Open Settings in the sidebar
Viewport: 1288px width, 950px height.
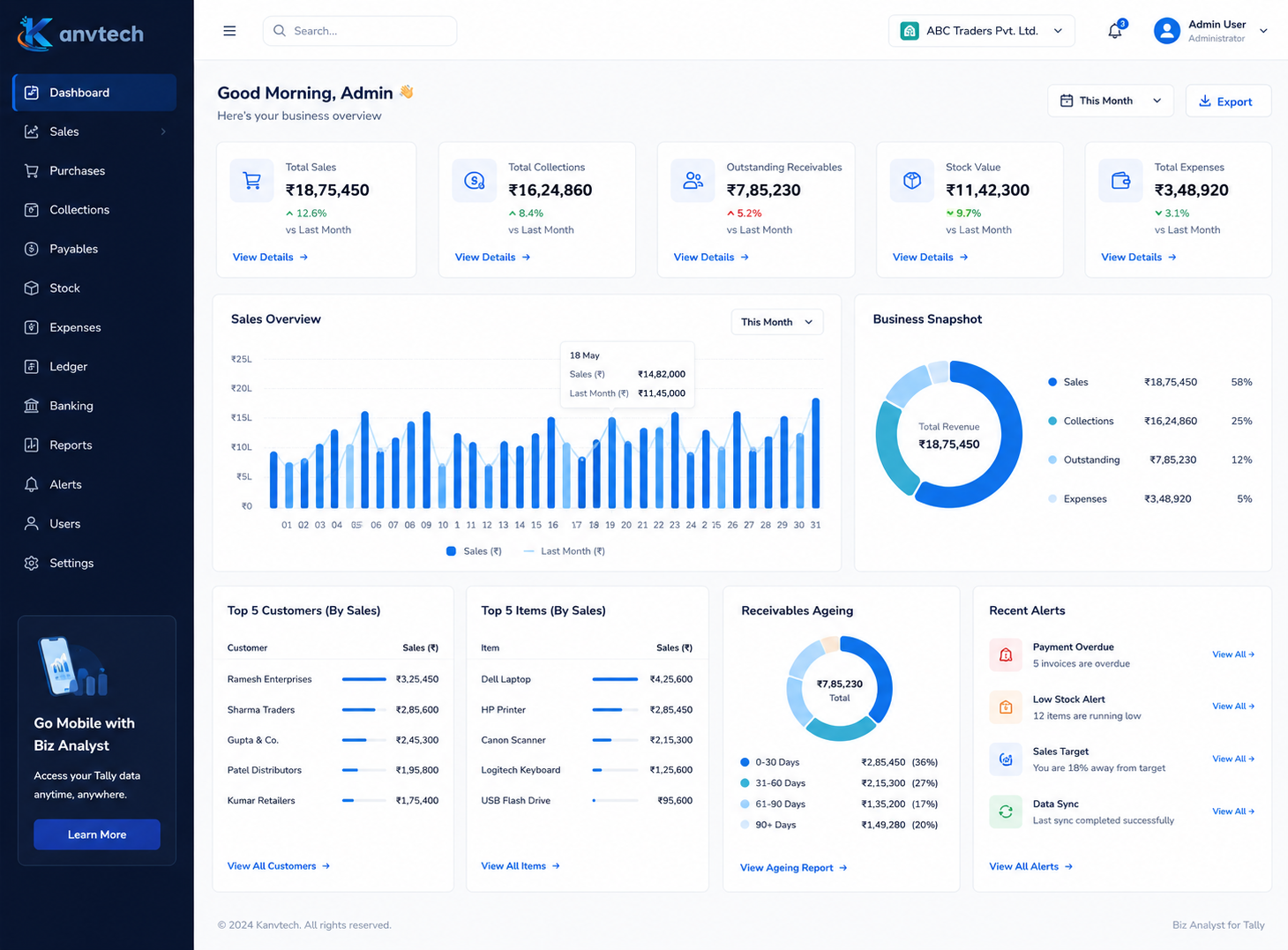click(x=94, y=563)
